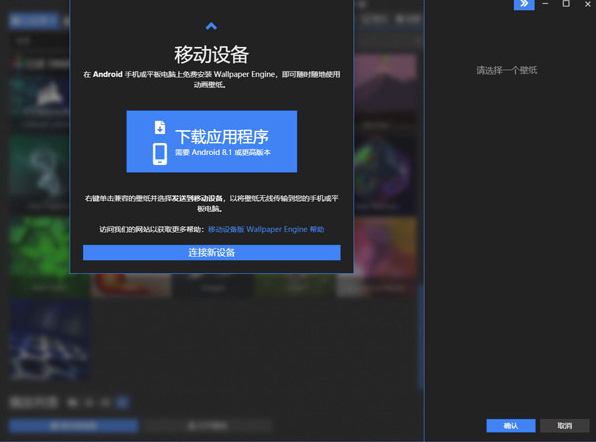Click the 取消 button

coord(565,426)
